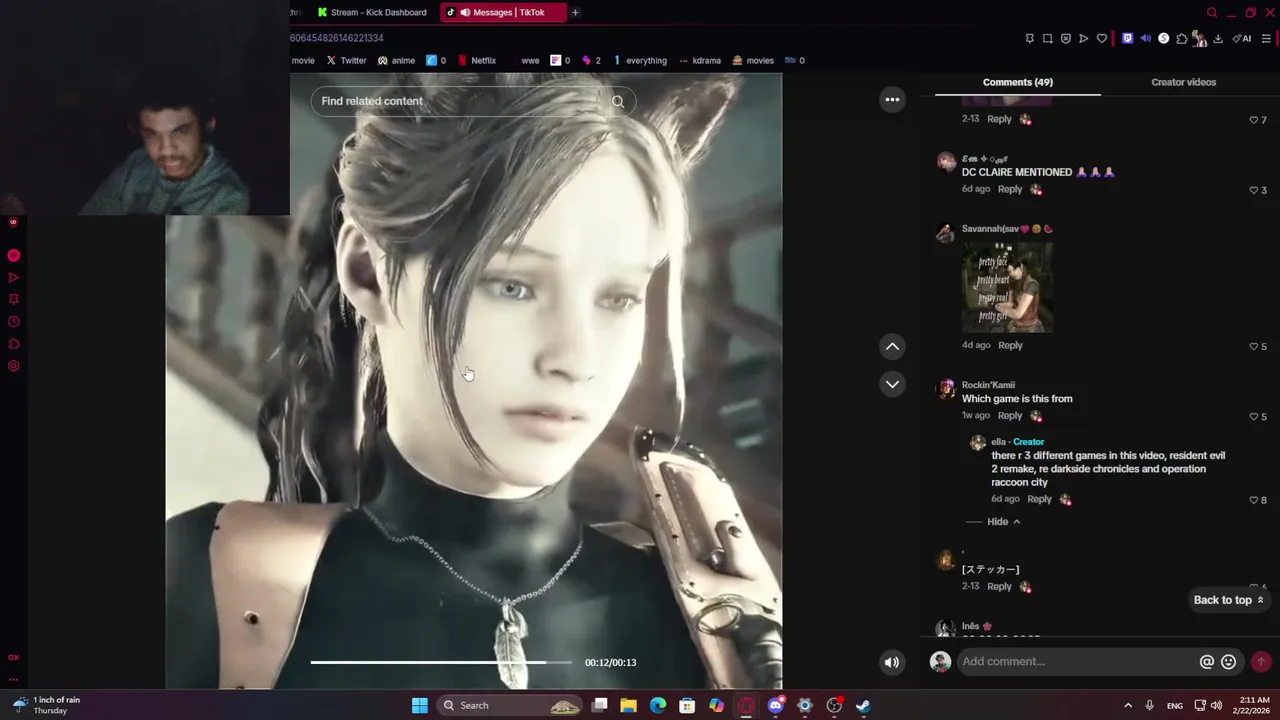Open File Explorer from the taskbar

click(628, 705)
